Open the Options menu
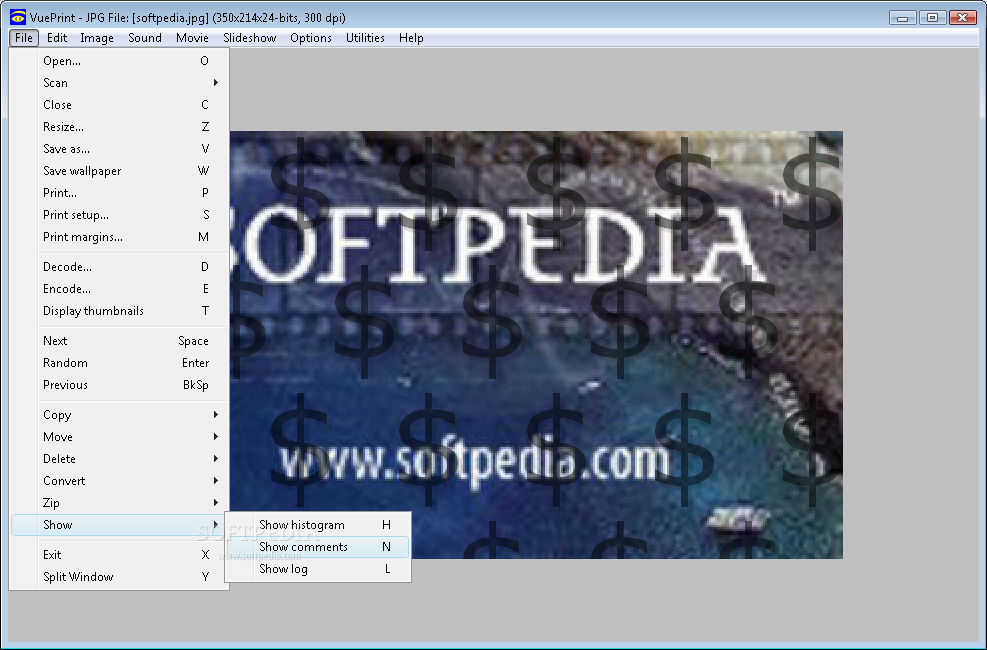Image resolution: width=987 pixels, height=650 pixels. 311,38
